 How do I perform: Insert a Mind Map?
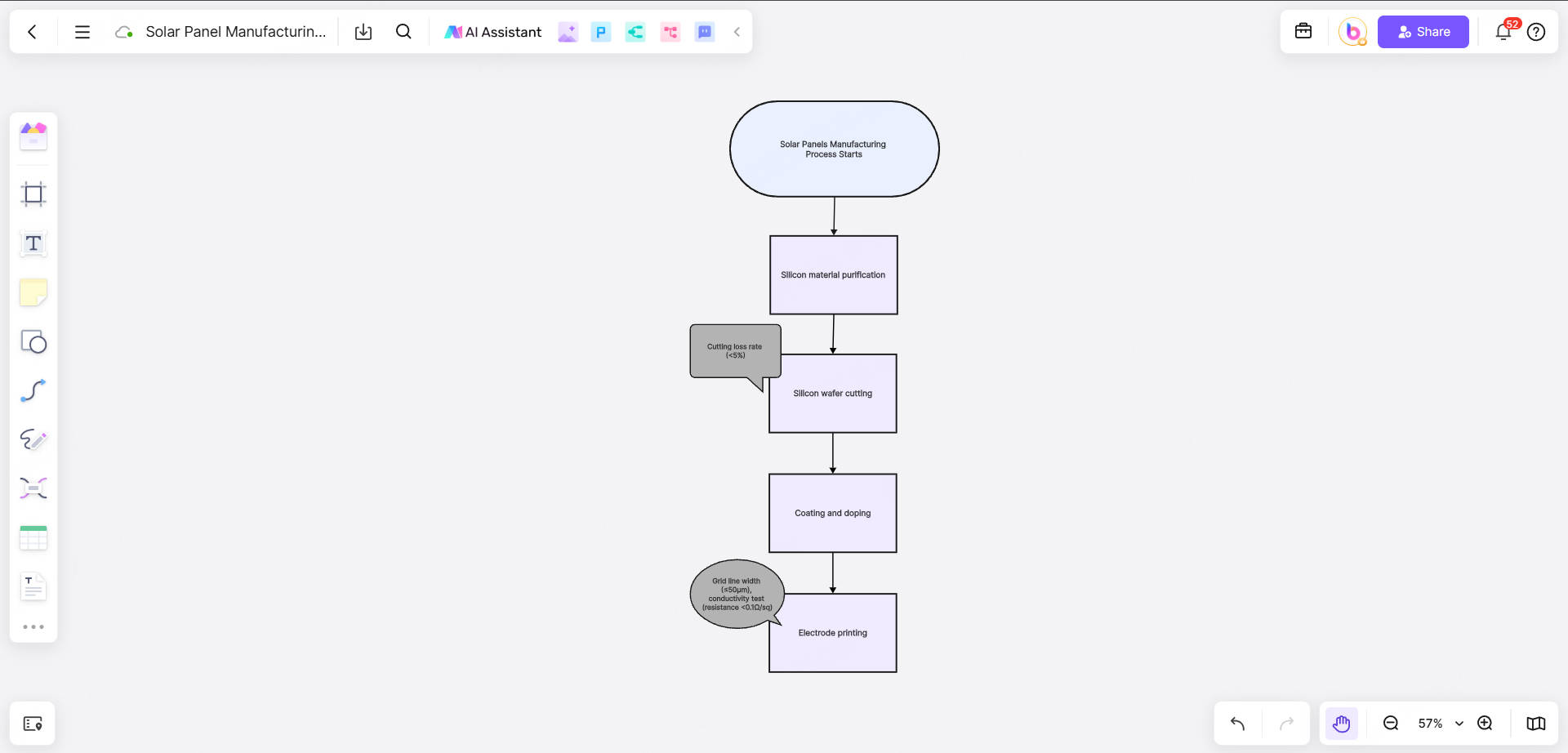coord(33,488)
